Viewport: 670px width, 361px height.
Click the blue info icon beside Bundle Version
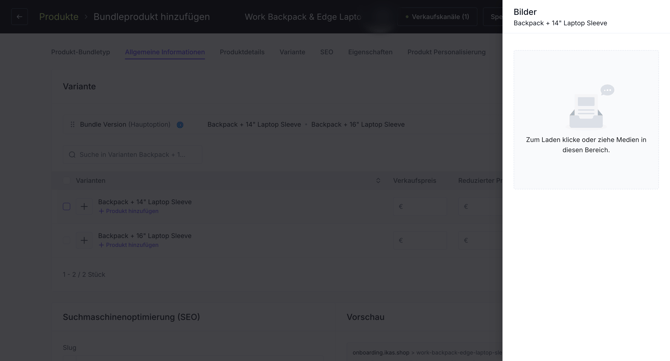point(180,125)
